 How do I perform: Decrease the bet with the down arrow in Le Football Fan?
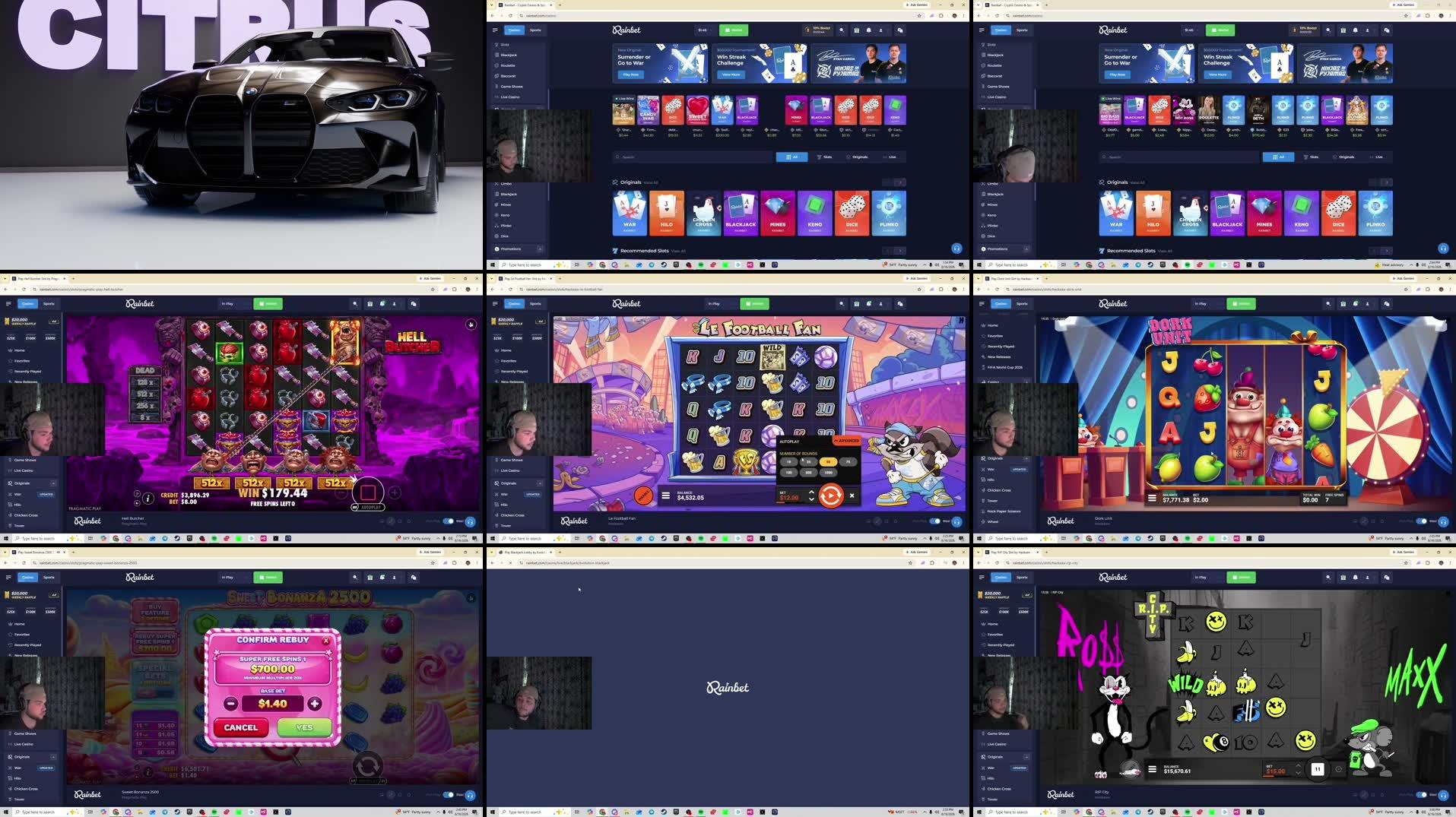[811, 499]
